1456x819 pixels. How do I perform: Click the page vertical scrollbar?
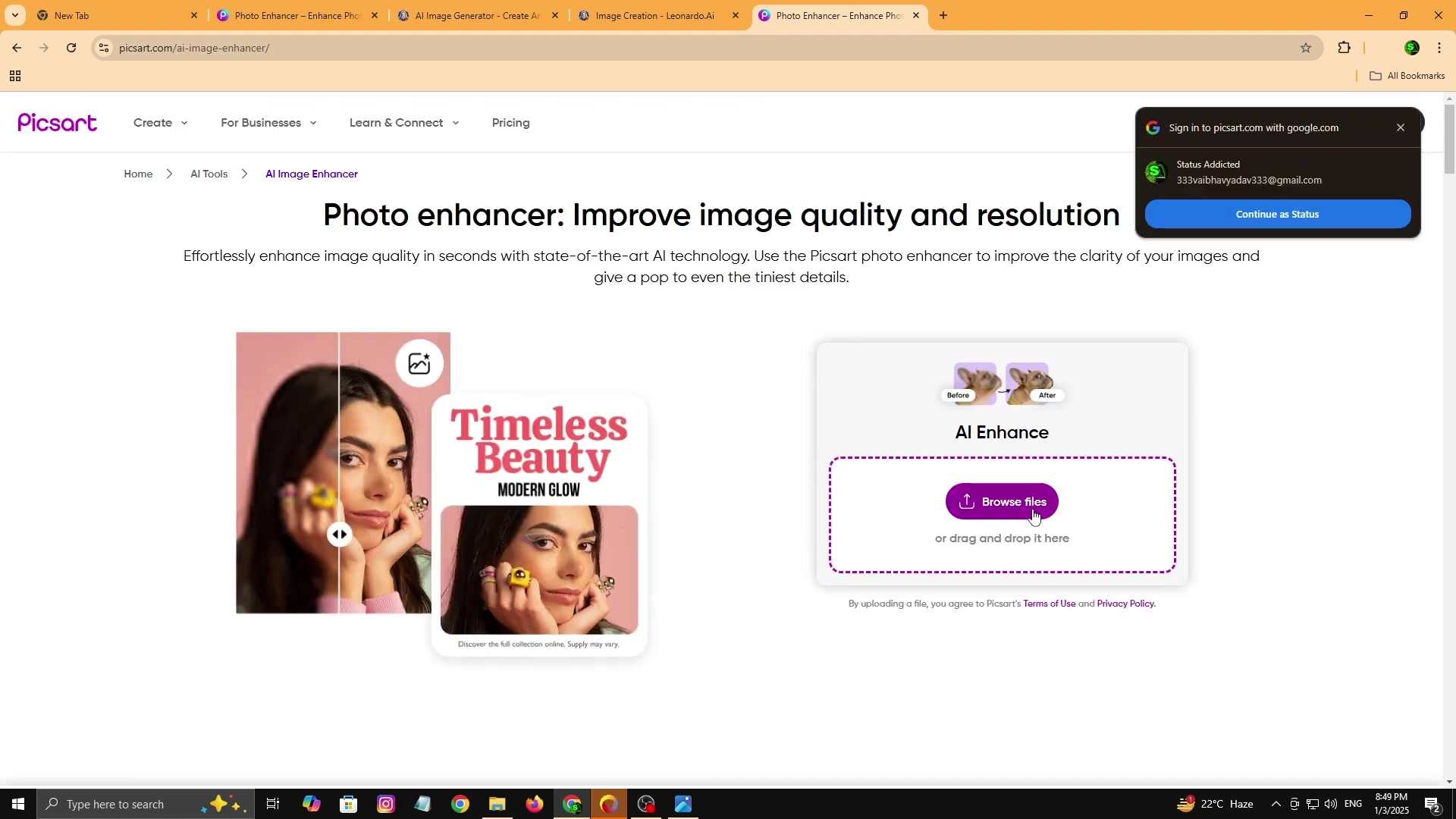pyautogui.click(x=1449, y=140)
